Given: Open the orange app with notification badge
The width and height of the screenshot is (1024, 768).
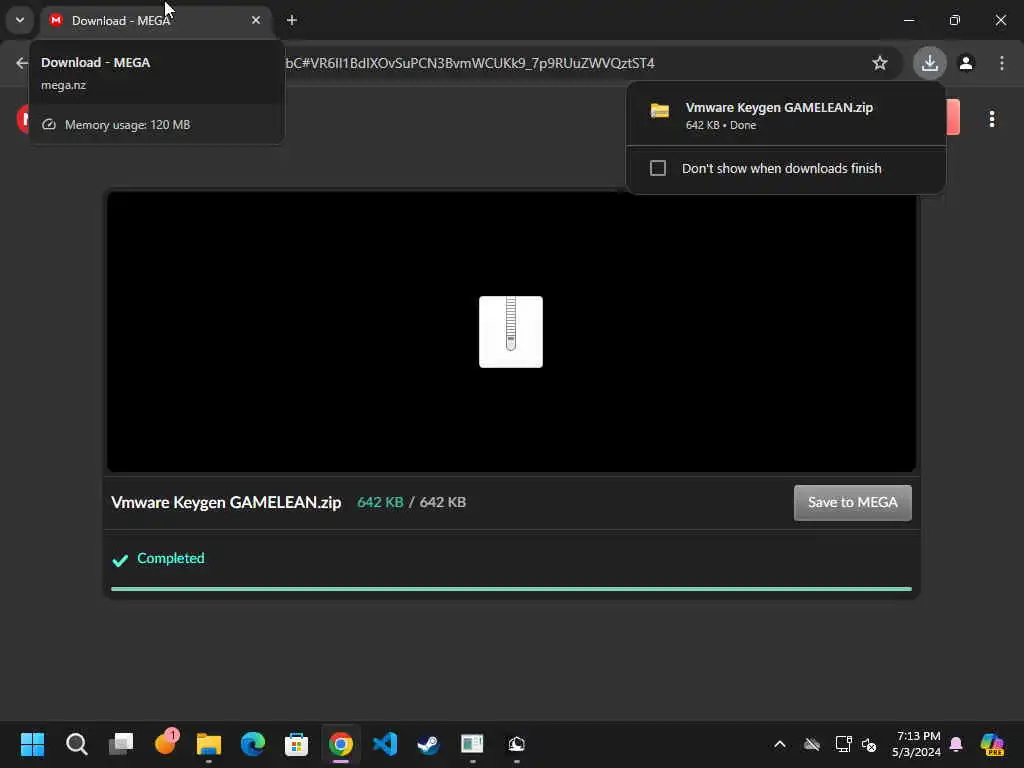Looking at the screenshot, I should 165,743.
